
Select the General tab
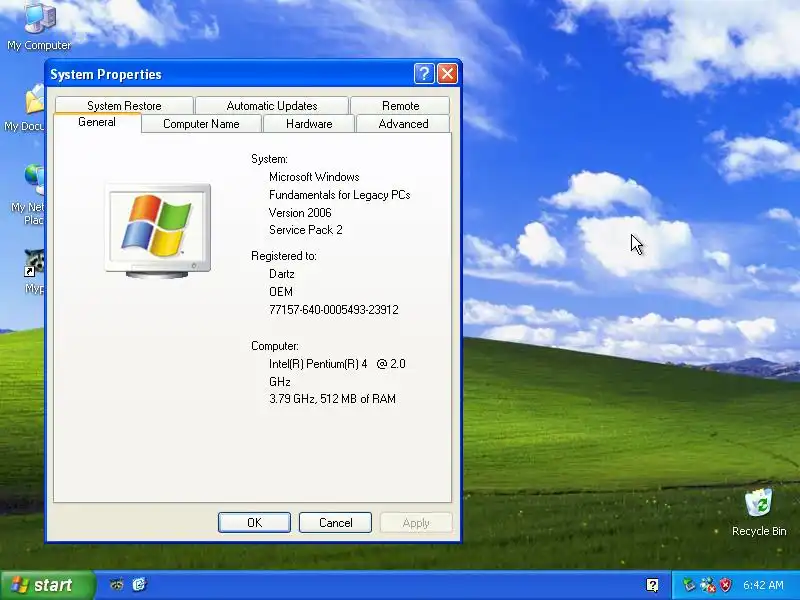(97, 122)
